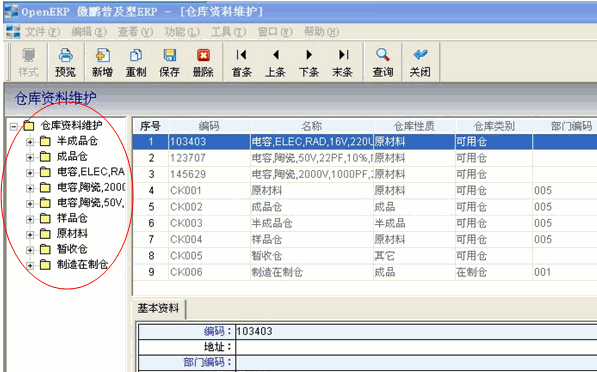Screen dimensions: 597x372
Task: Go to previous record with 上条
Action: click(276, 55)
